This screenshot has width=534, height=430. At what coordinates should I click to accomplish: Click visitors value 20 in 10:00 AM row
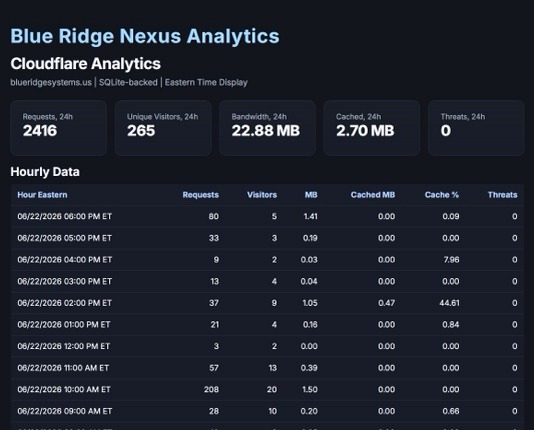272,389
